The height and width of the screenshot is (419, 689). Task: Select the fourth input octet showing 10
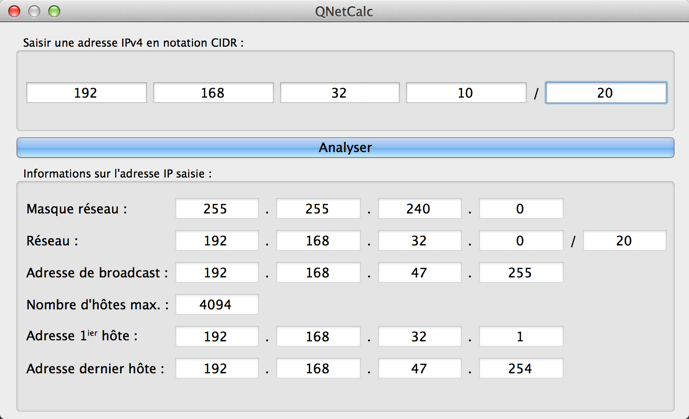coord(466,93)
